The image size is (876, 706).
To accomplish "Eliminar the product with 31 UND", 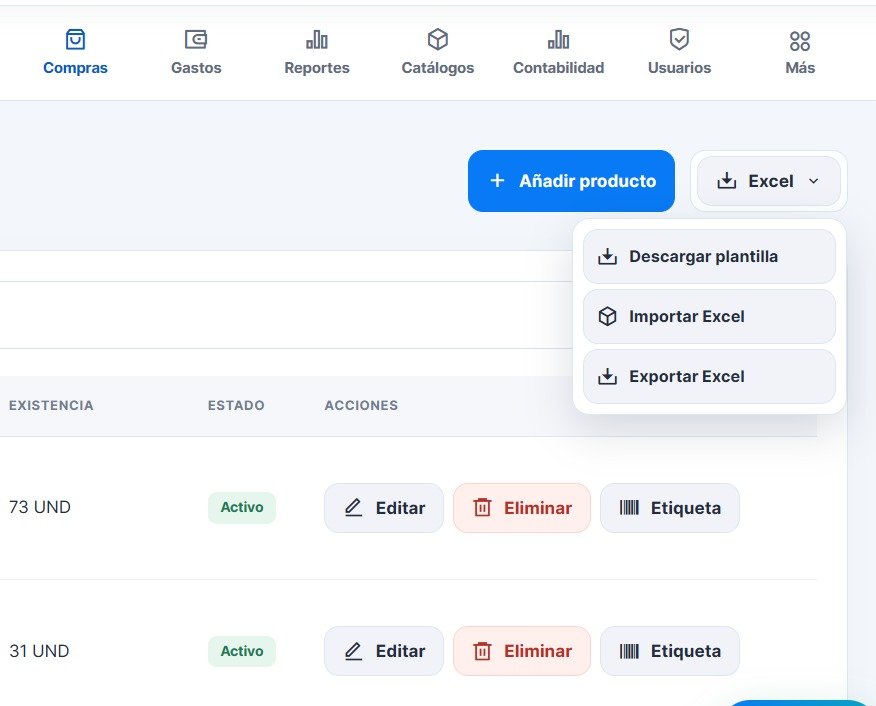I will 522,651.
